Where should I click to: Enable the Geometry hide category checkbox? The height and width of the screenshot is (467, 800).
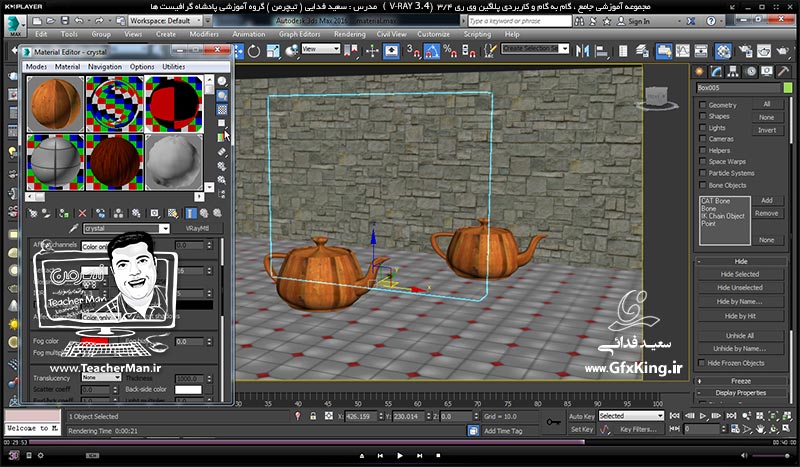pyautogui.click(x=703, y=105)
